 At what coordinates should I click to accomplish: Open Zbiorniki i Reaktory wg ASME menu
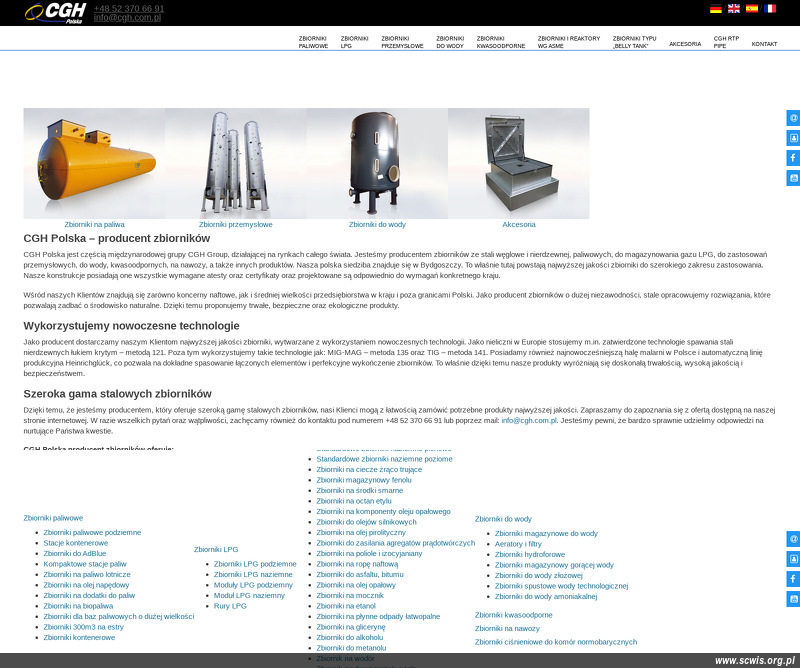[x=569, y=42]
